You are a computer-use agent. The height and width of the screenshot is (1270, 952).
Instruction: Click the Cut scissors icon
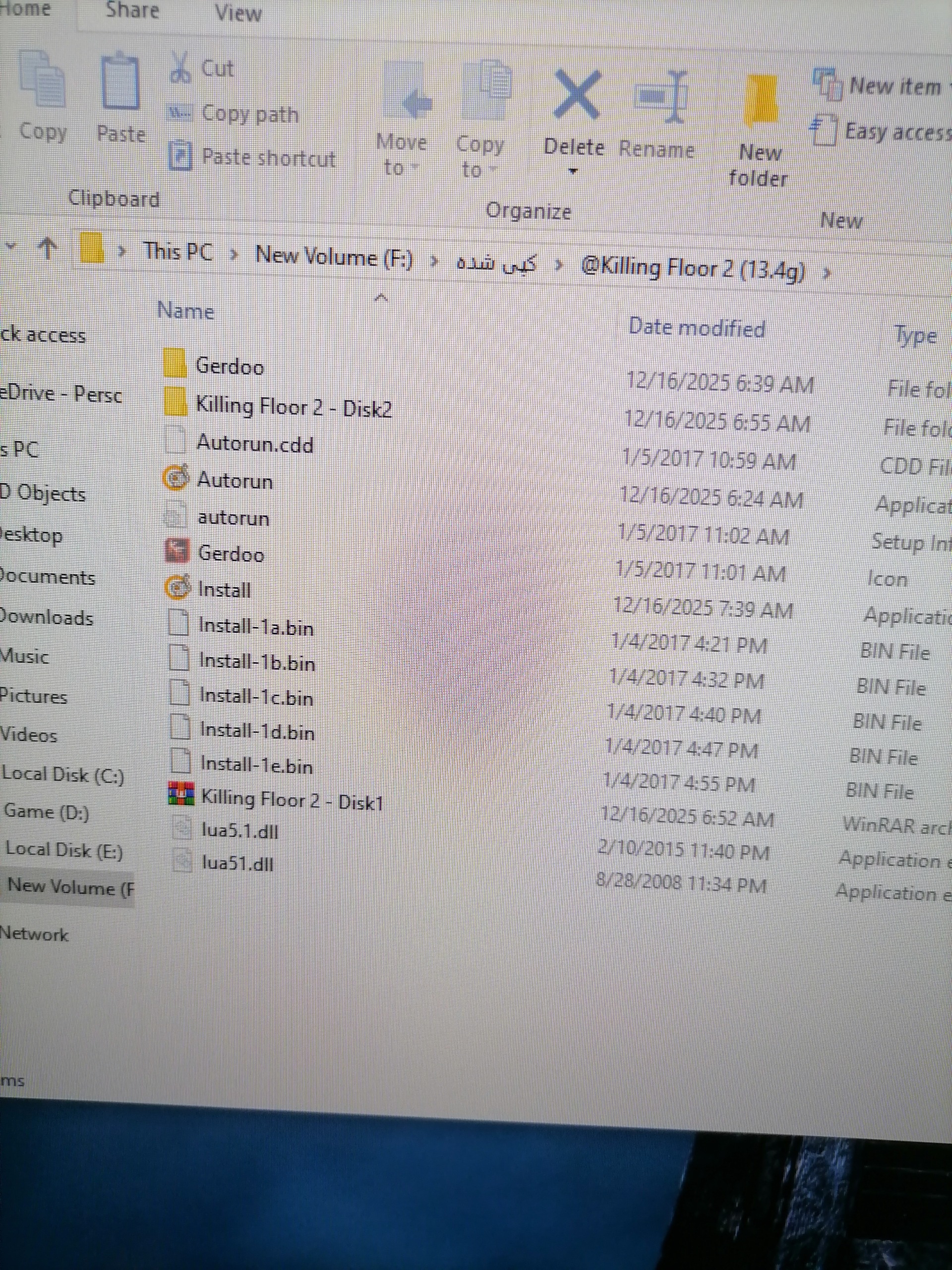181,68
